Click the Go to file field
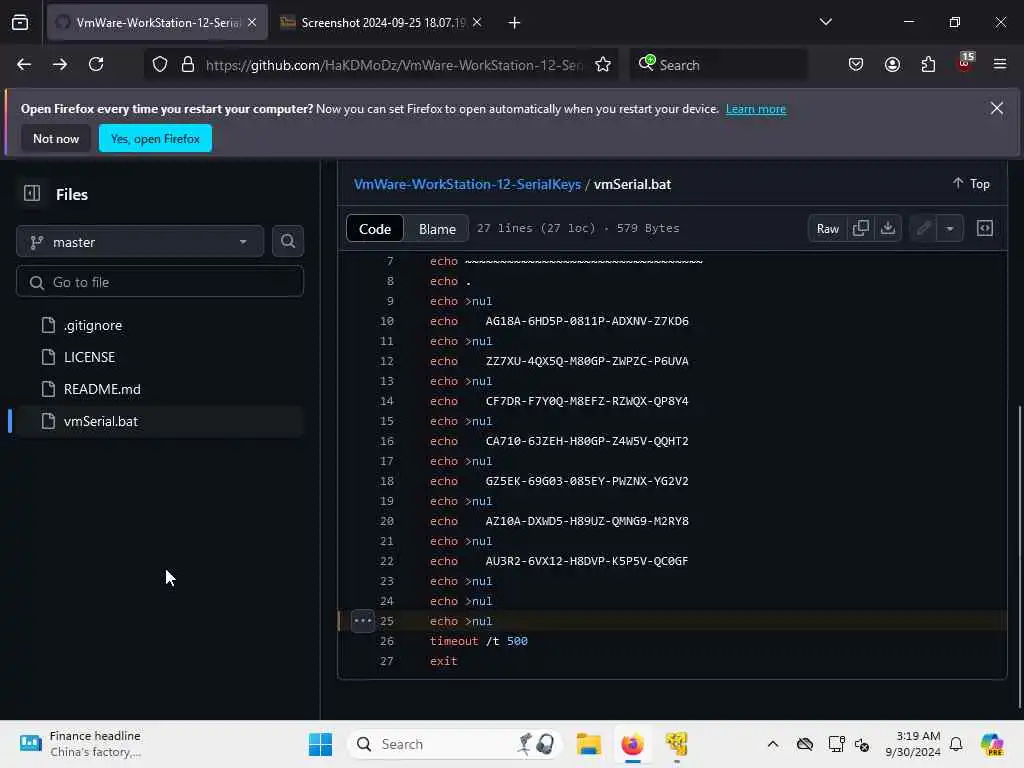The image size is (1024, 768). (x=160, y=282)
